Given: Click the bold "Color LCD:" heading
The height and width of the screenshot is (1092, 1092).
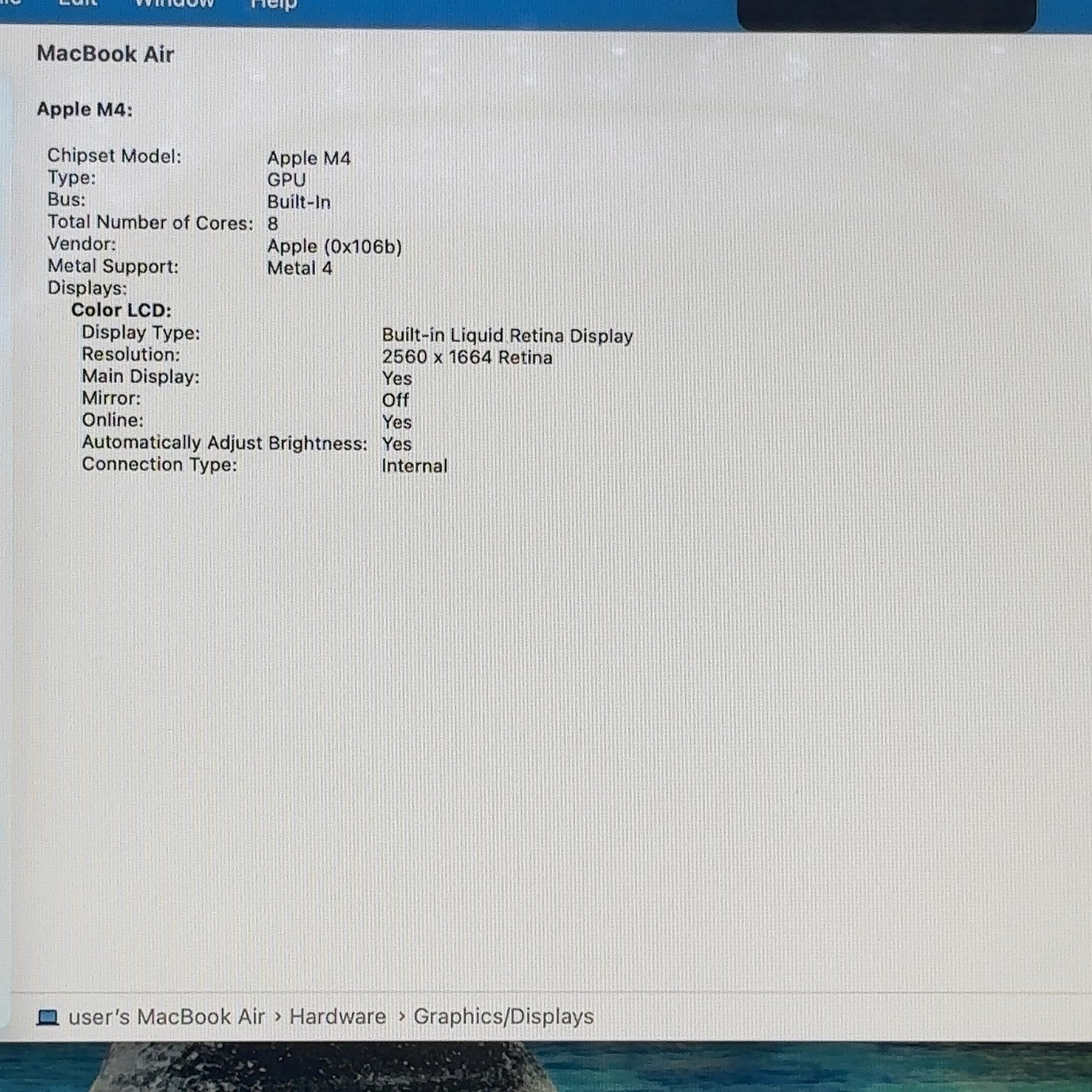Looking at the screenshot, I should click(121, 310).
